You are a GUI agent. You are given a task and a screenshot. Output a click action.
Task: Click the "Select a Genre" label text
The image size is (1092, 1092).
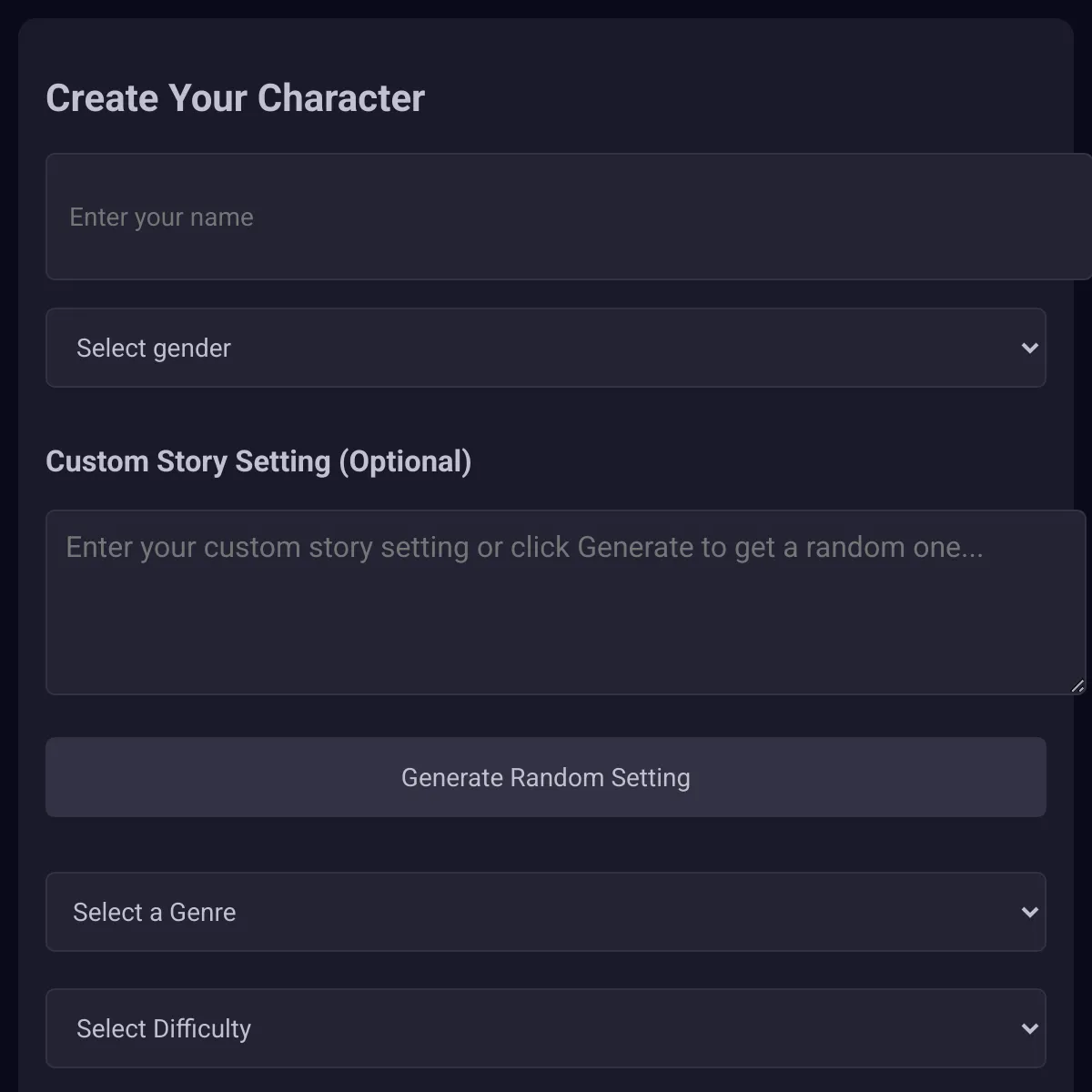point(155,912)
